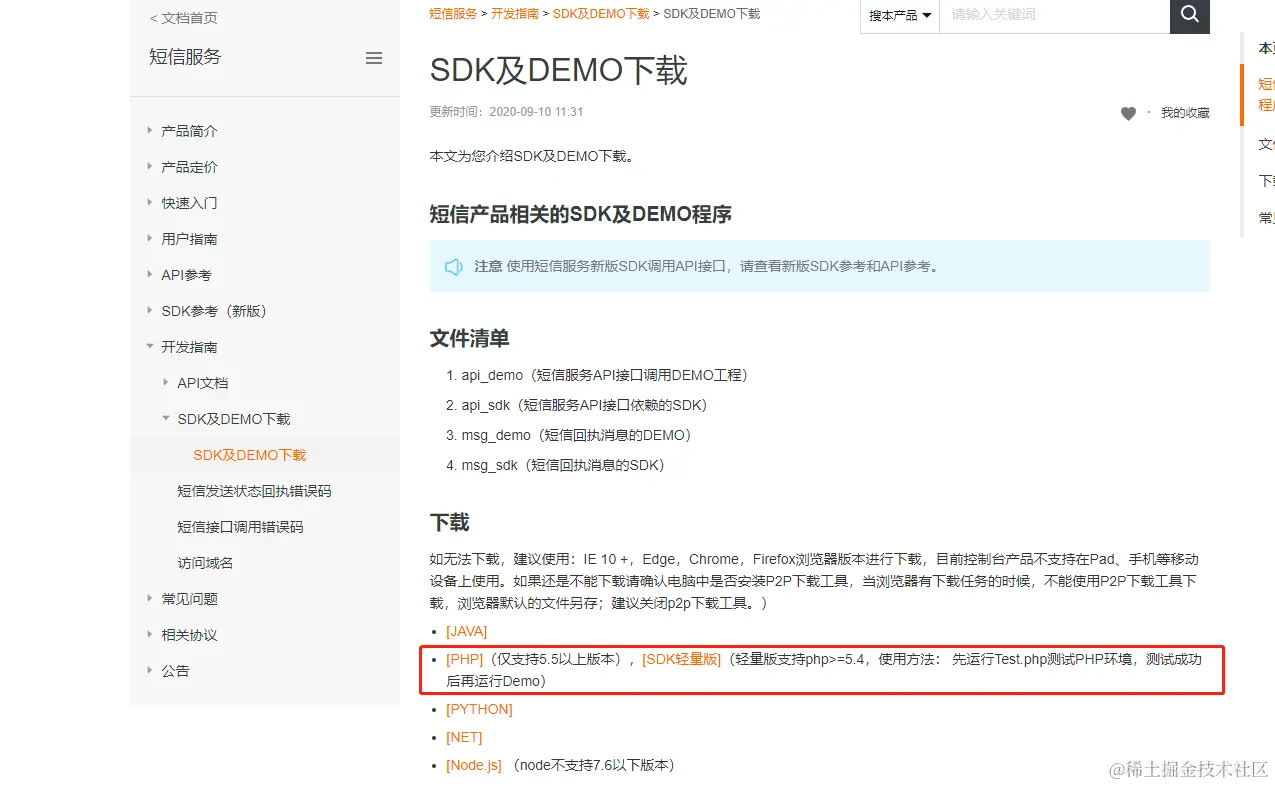
Task: Click the speaker icon in the 注意 banner
Action: 454,266
